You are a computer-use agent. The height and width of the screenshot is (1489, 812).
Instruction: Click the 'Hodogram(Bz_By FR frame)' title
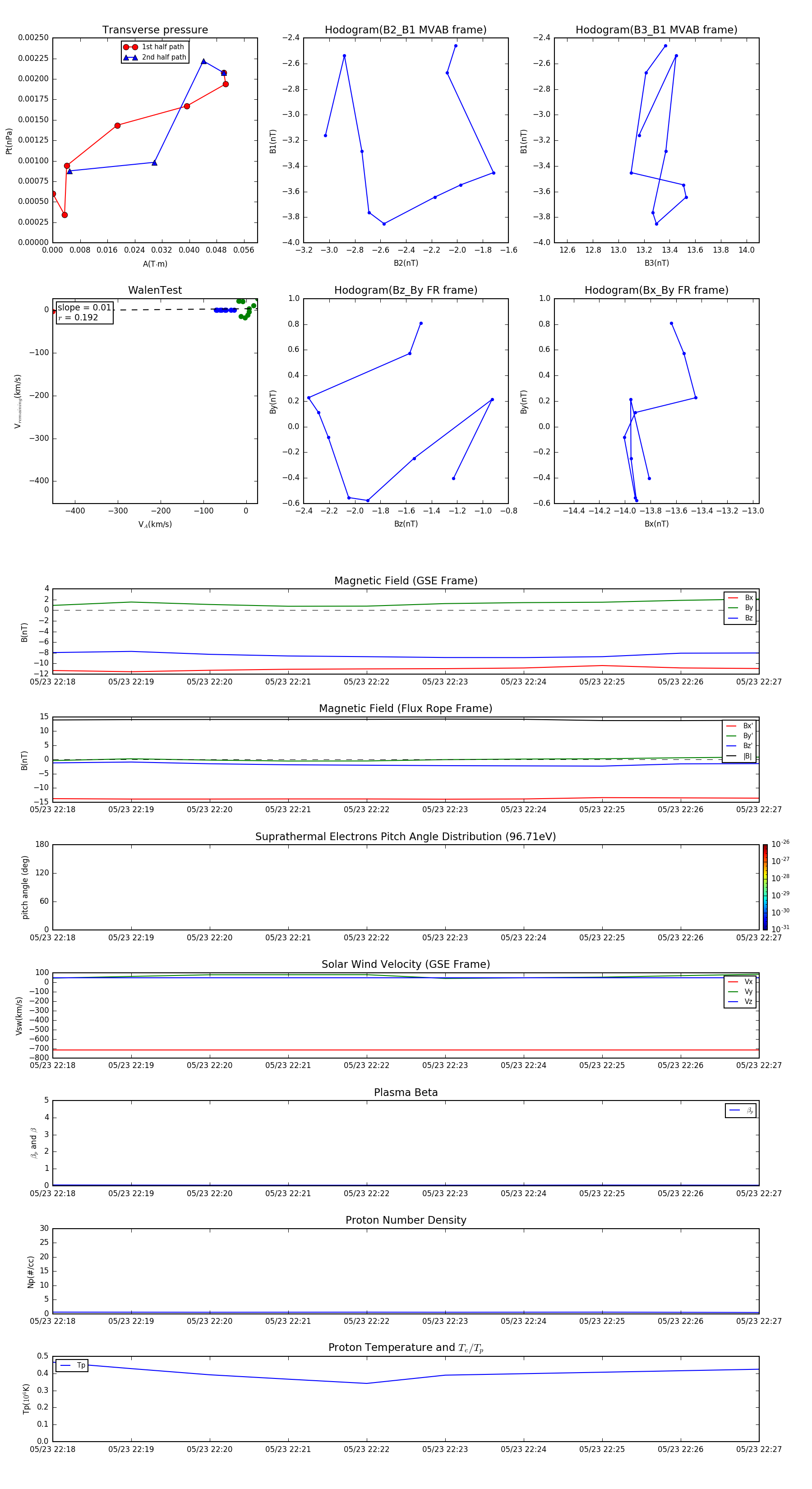406,290
